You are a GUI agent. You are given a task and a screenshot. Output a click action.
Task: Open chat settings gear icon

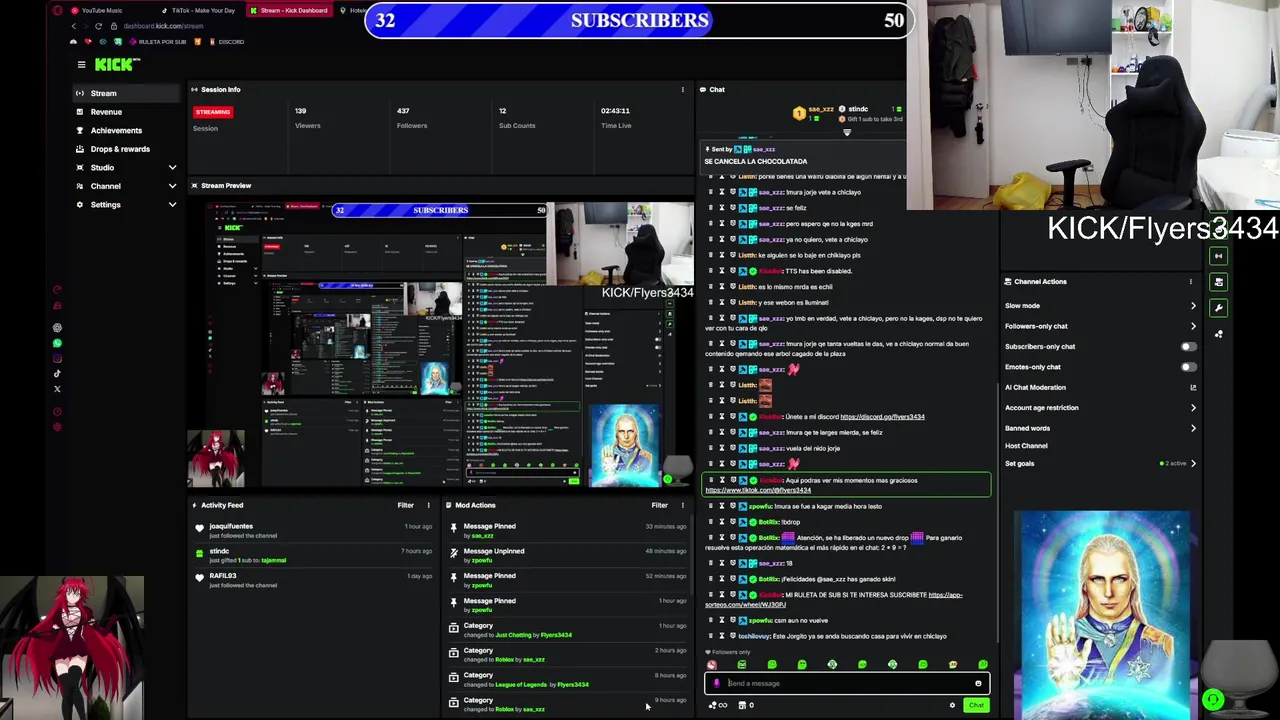tap(952, 706)
